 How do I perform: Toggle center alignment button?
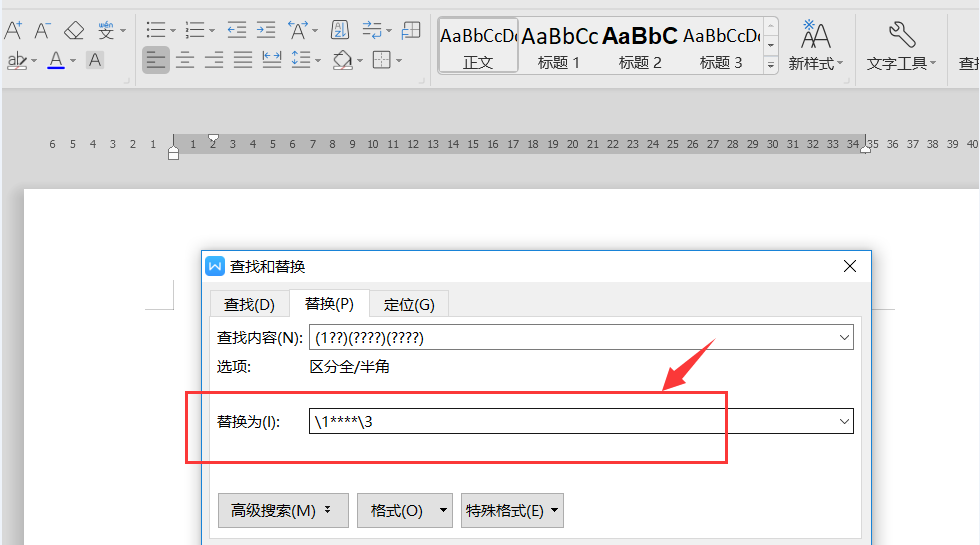(x=185, y=61)
